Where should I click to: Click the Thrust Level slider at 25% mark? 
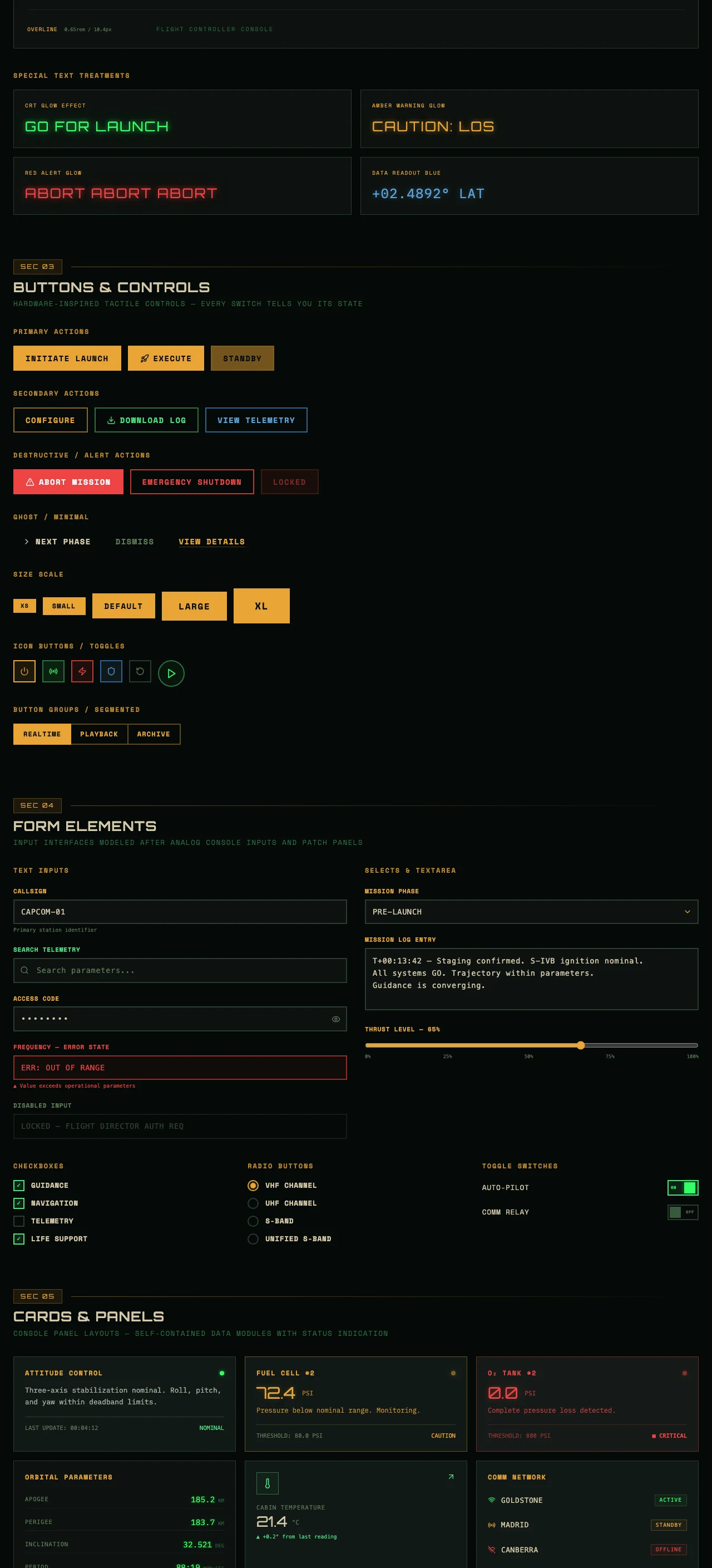[x=448, y=1045]
